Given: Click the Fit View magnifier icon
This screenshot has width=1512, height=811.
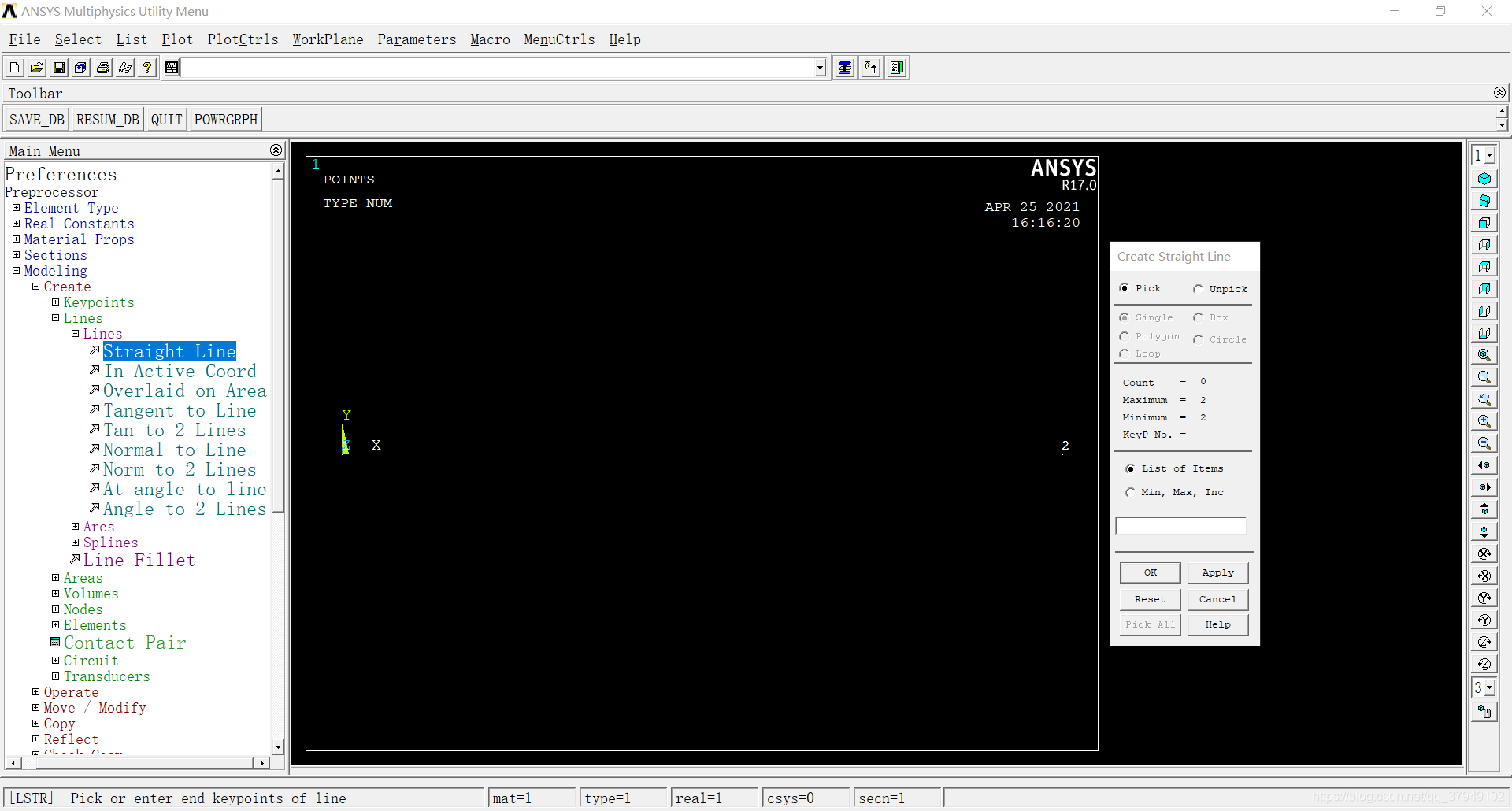Looking at the screenshot, I should (x=1484, y=355).
